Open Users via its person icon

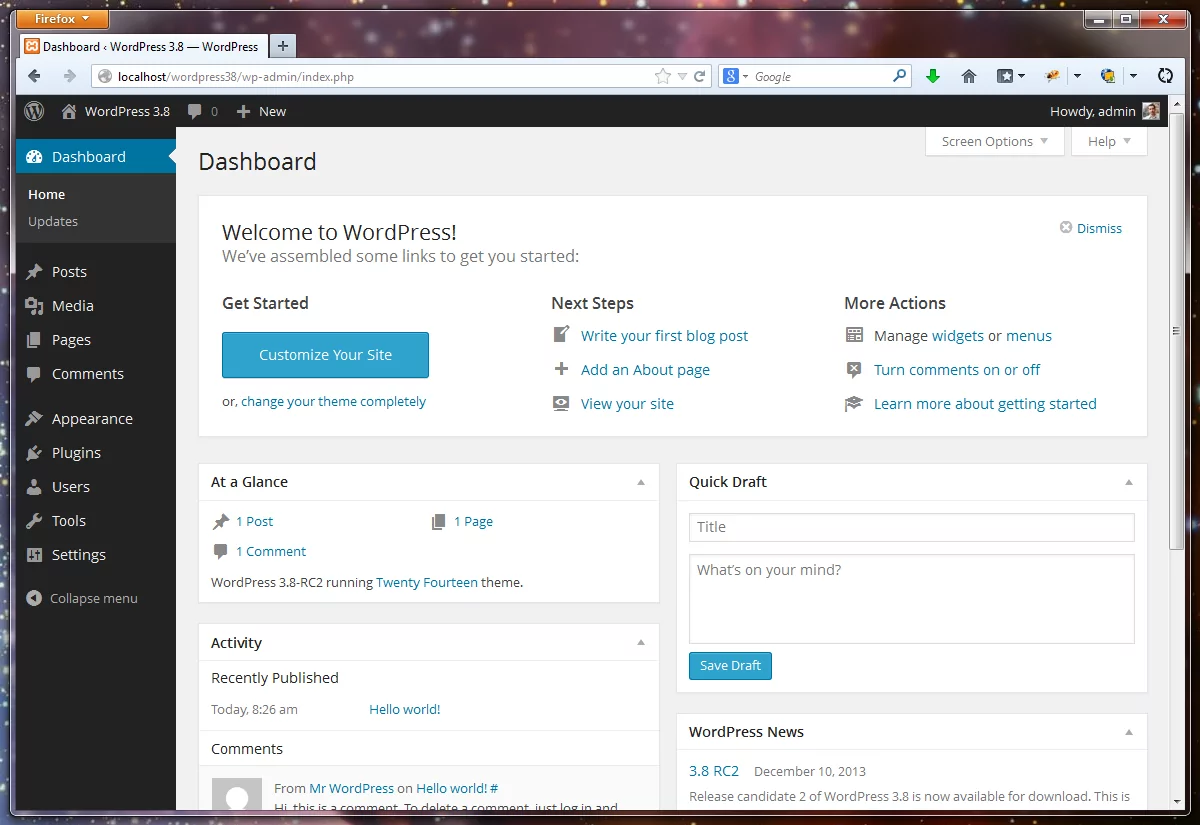tap(35, 487)
